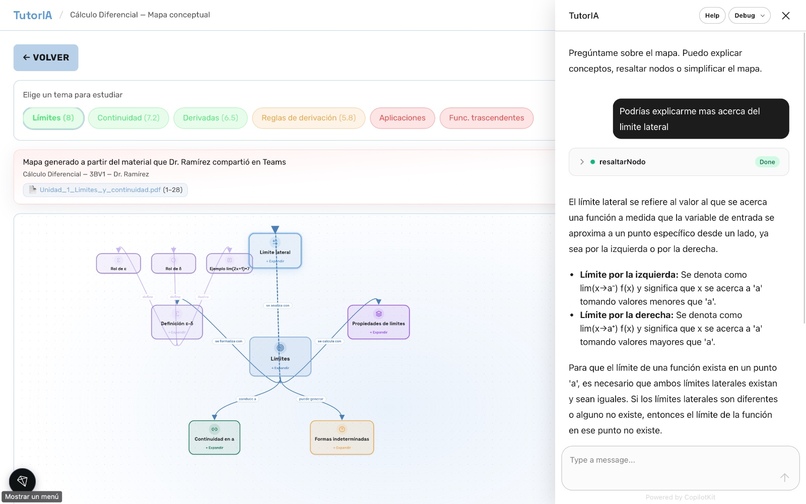Select the Límites (8) topic chip
This screenshot has height=504, width=806.
(x=53, y=118)
